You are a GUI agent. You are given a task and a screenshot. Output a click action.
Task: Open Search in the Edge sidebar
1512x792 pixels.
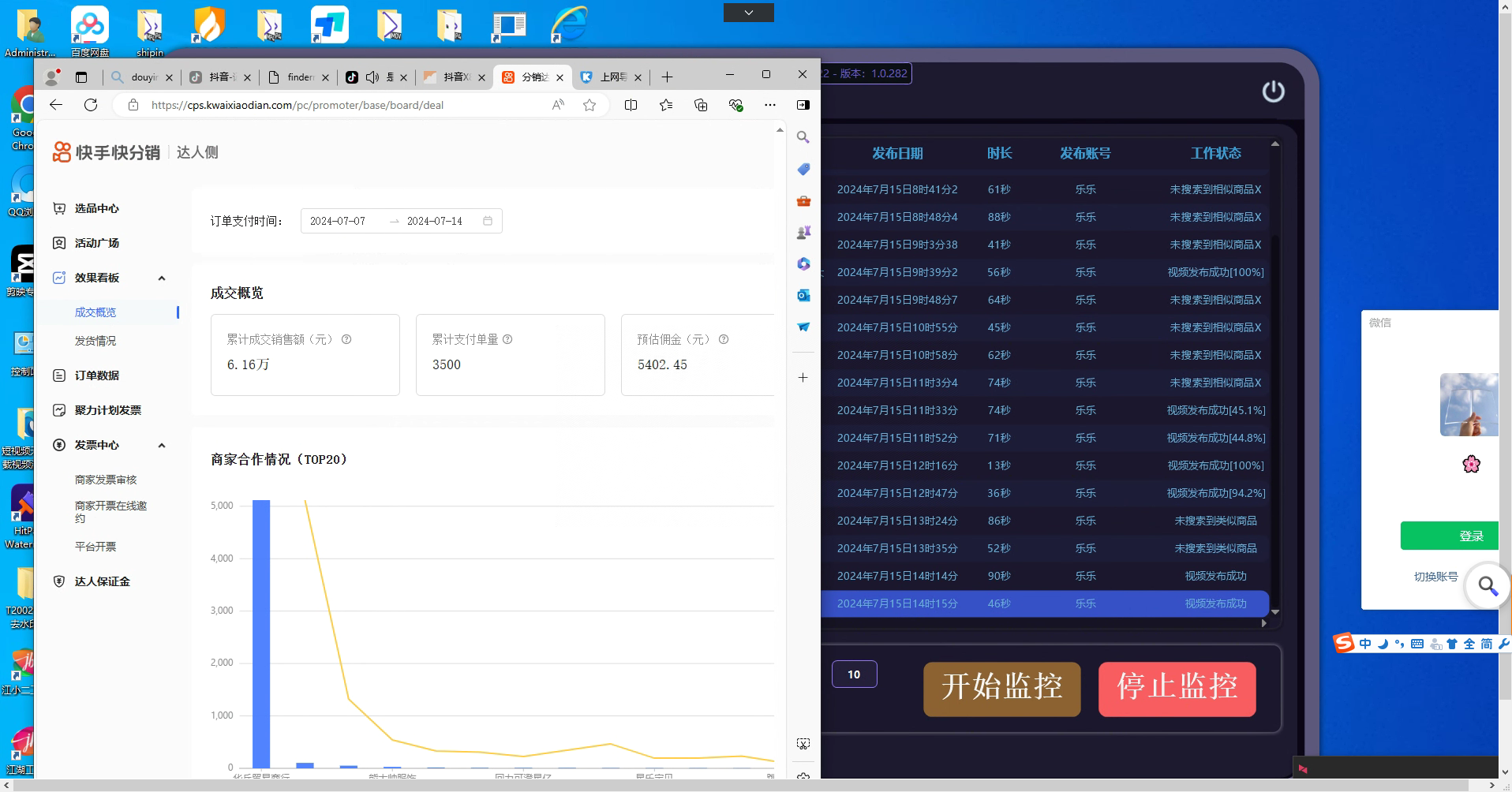(803, 137)
